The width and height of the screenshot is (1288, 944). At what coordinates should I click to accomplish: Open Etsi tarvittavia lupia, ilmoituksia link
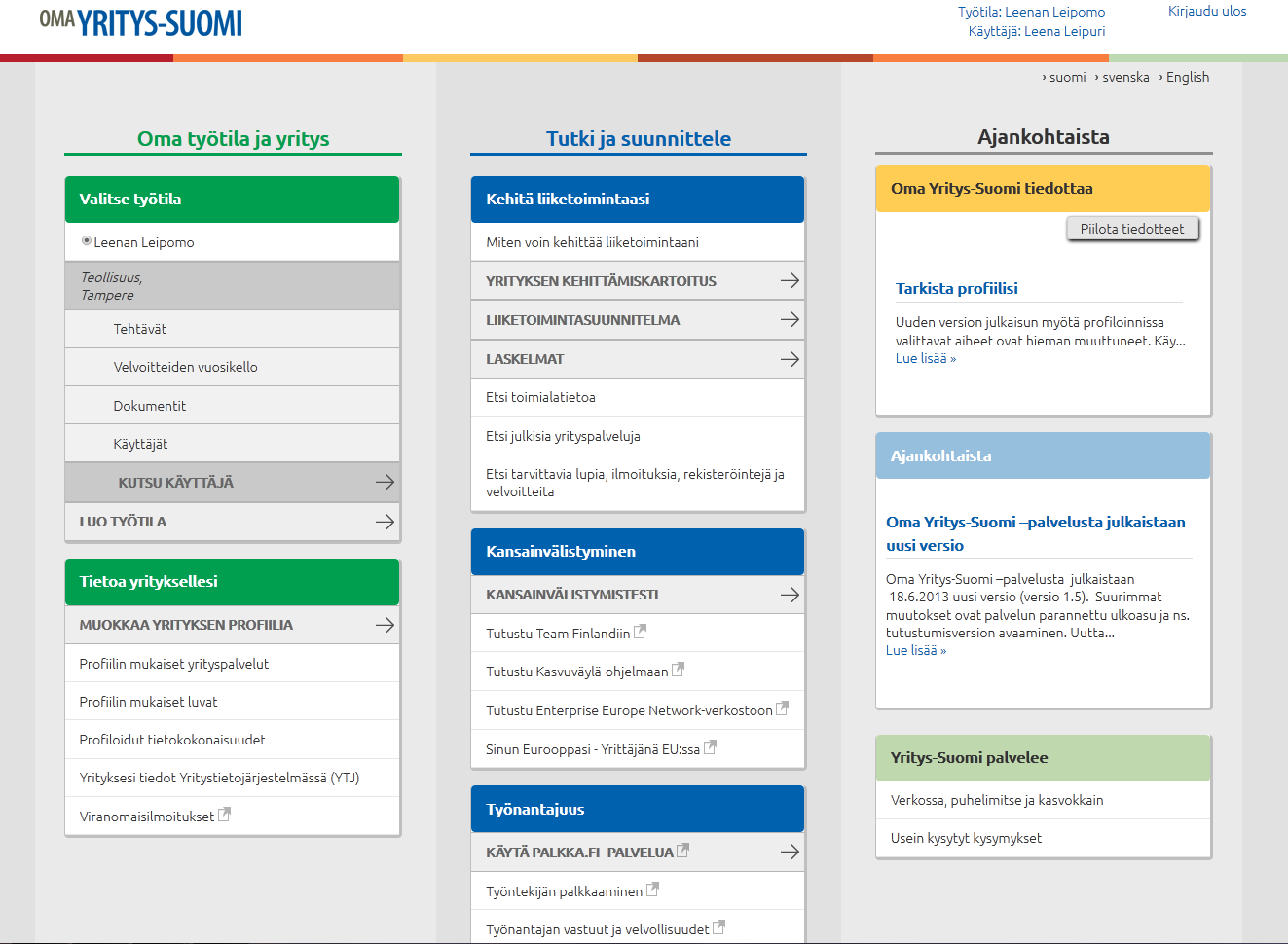click(635, 483)
